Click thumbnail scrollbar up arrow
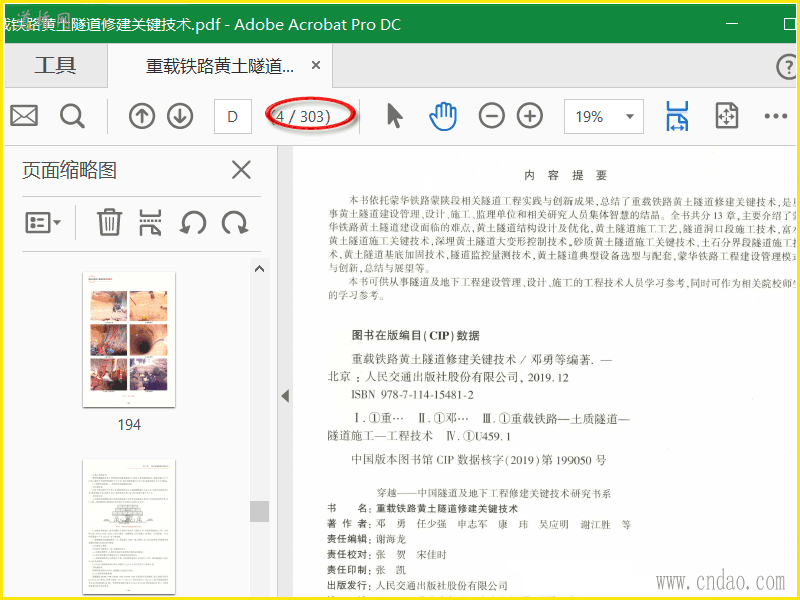The image size is (800, 600). [x=259, y=268]
